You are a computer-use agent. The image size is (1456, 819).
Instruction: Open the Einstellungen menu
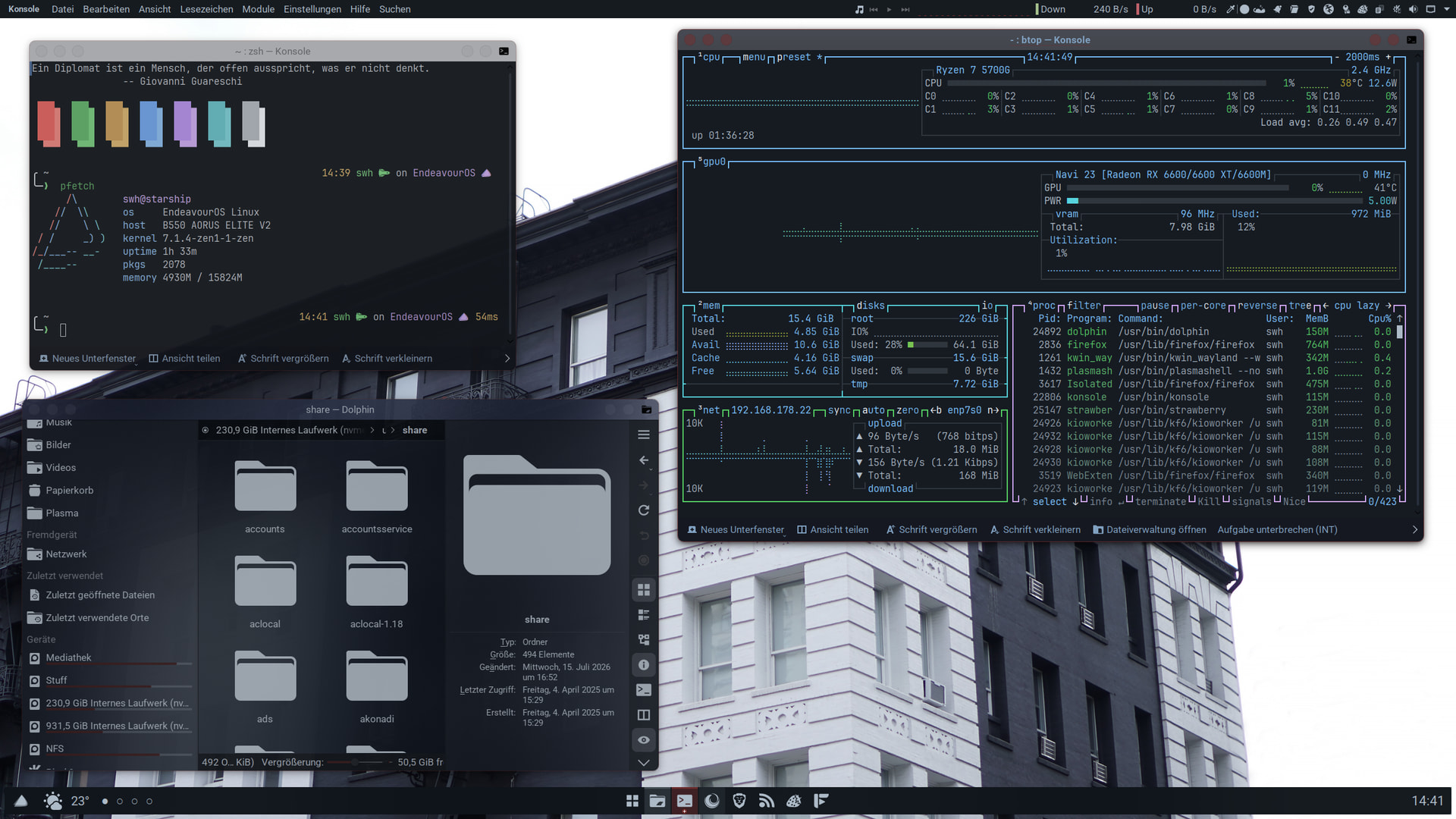click(x=312, y=9)
